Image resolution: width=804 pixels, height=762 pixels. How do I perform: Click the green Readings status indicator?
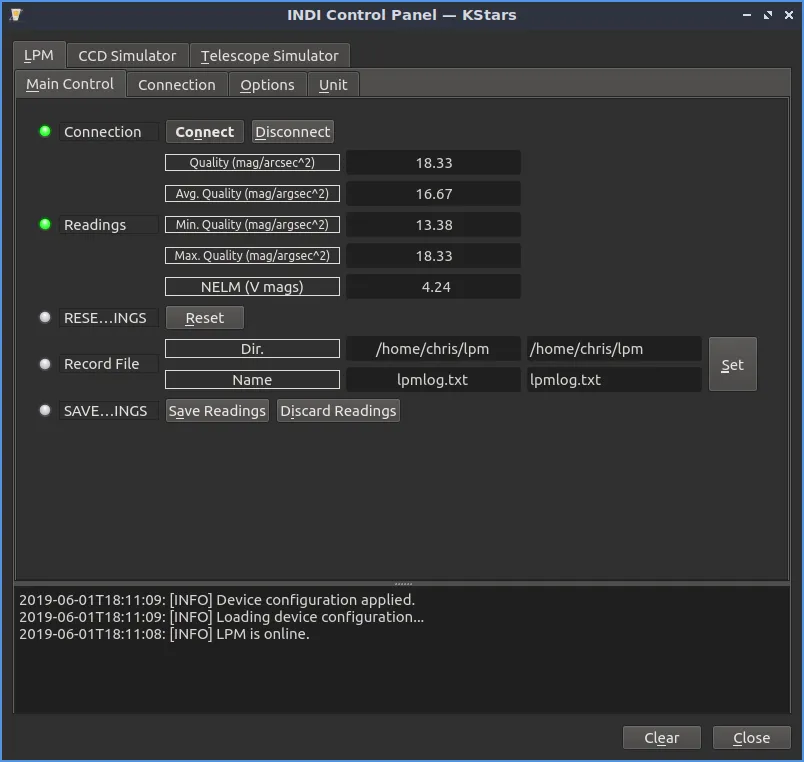point(45,224)
